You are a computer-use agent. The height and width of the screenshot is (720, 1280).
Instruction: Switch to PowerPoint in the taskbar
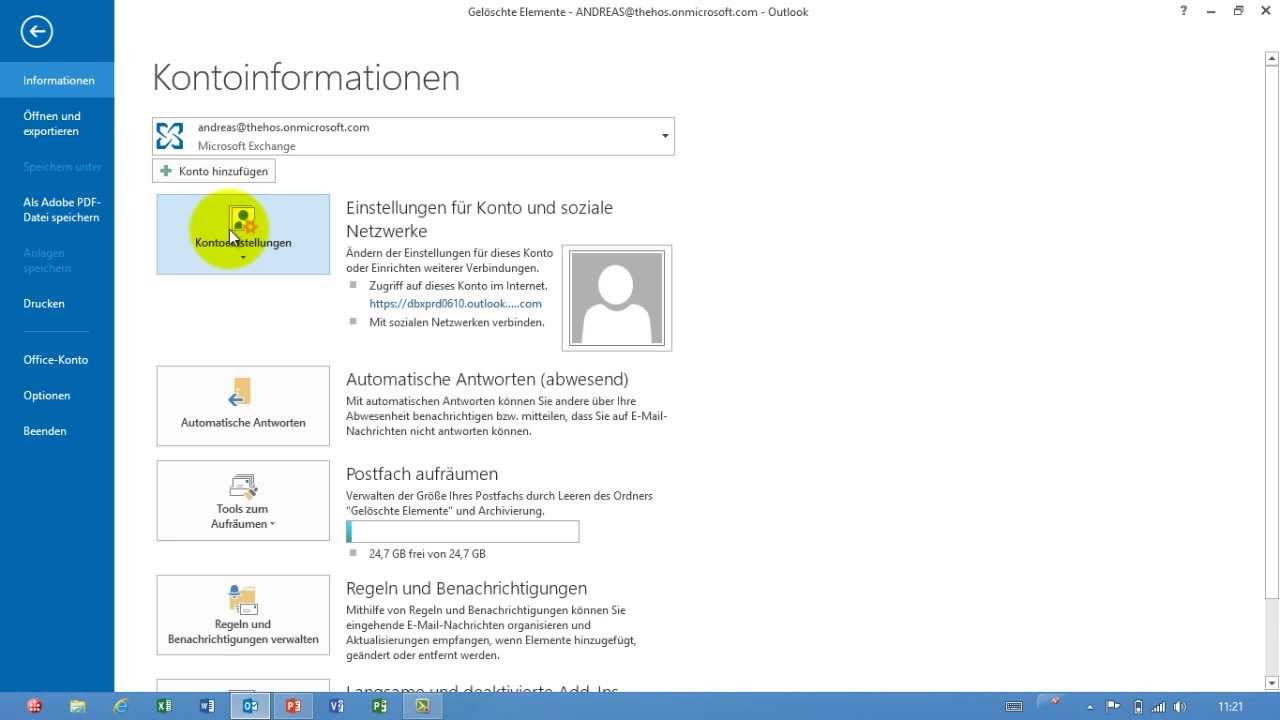coord(293,706)
